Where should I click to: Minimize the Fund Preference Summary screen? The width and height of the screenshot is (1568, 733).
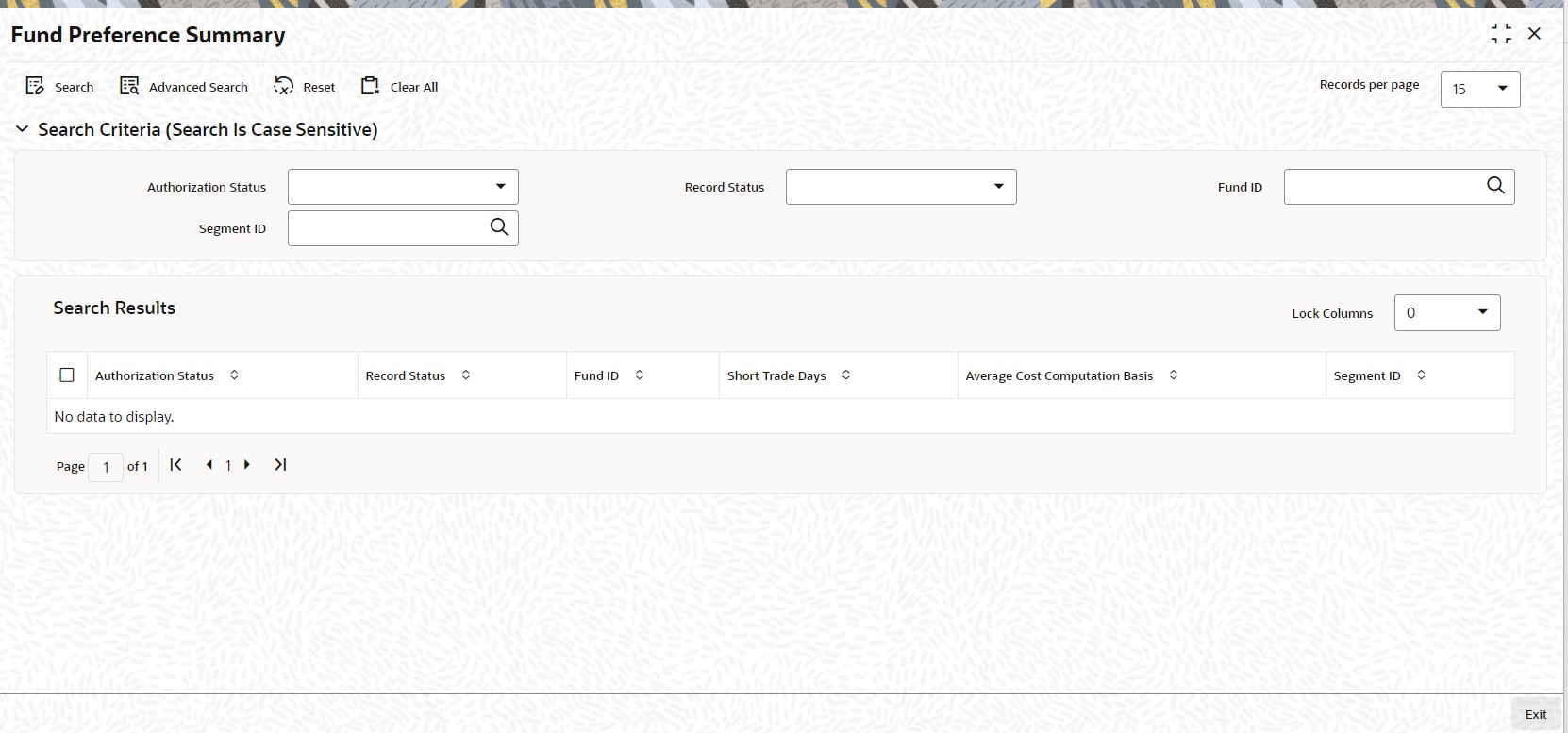(x=1501, y=34)
